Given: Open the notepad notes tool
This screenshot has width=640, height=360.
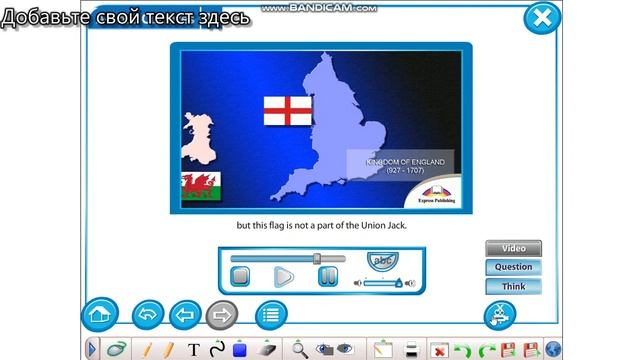Looking at the screenshot, I should (x=382, y=349).
